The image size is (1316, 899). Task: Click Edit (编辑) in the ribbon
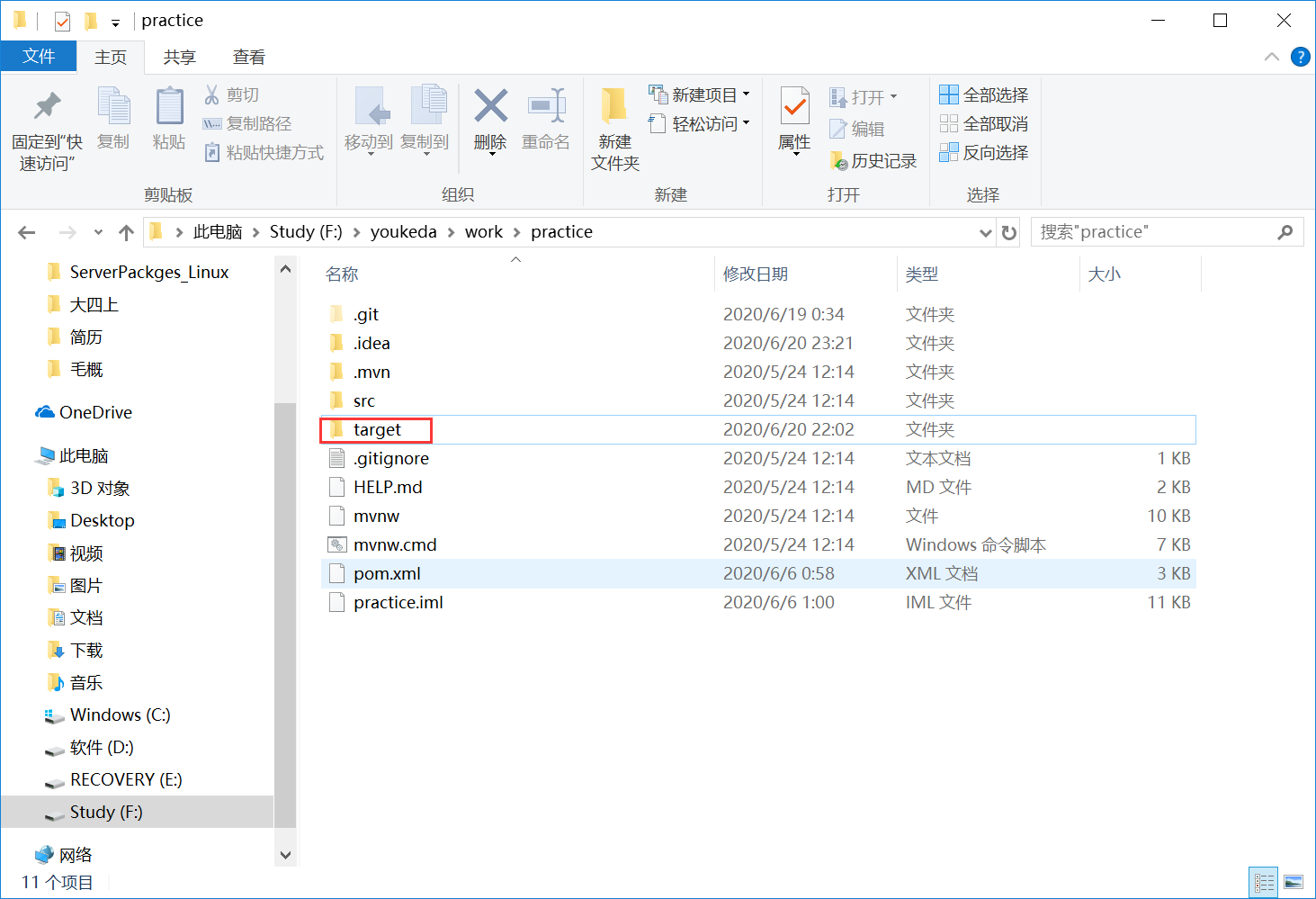[x=857, y=129]
